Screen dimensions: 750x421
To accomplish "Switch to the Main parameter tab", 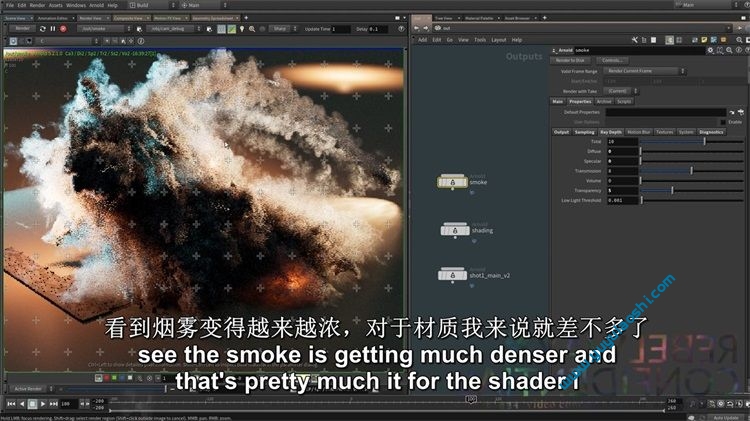I will (x=558, y=101).
